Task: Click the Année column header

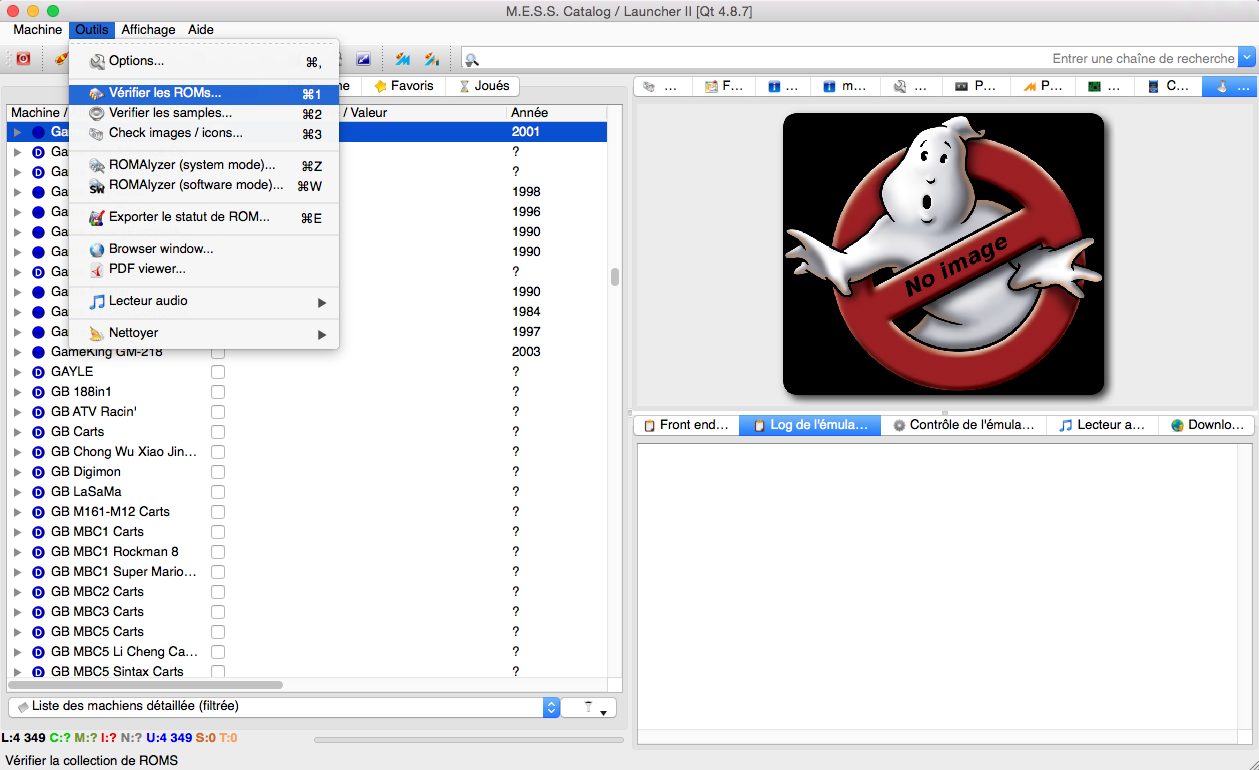Action: click(x=557, y=113)
